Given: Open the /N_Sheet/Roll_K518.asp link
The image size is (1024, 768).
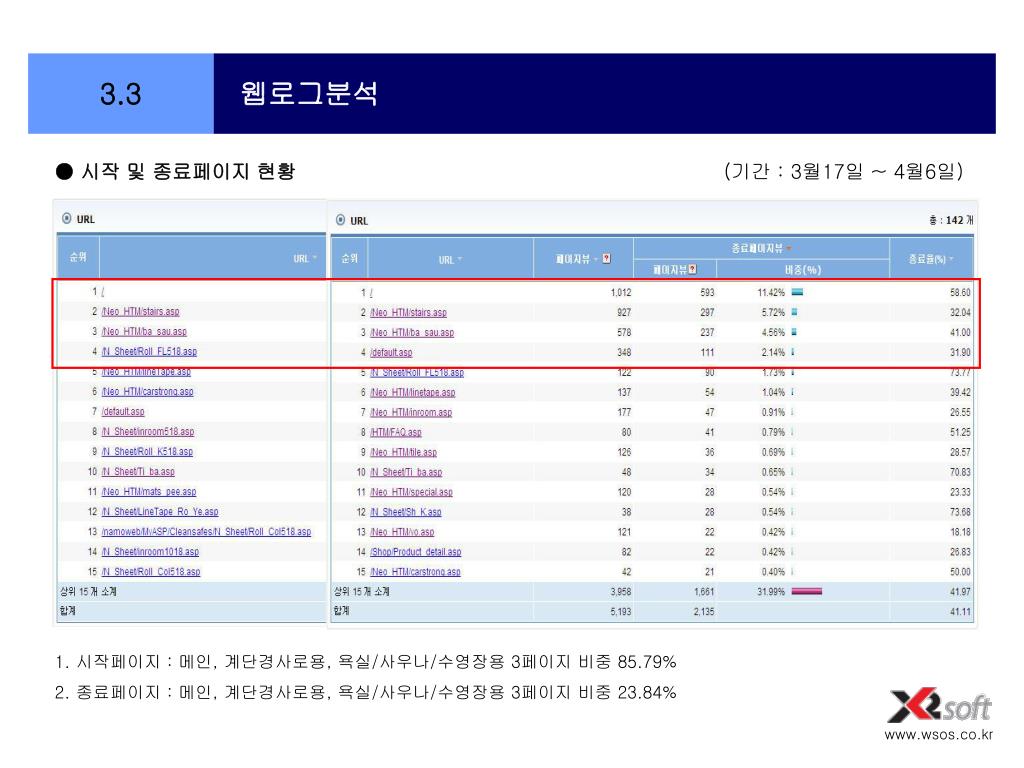Looking at the screenshot, I should pos(147,452).
